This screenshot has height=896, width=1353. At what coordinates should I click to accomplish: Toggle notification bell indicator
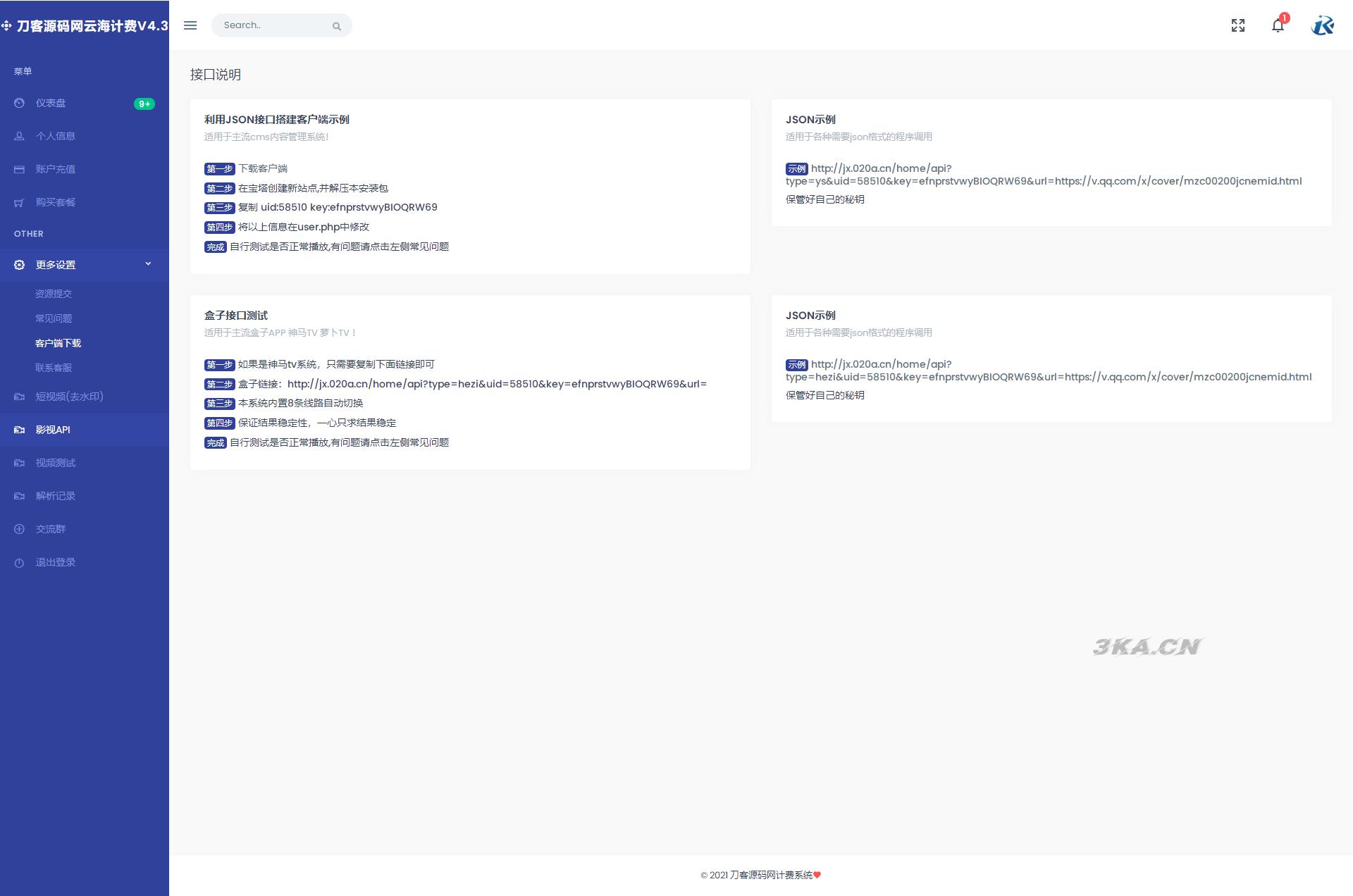tap(1278, 24)
